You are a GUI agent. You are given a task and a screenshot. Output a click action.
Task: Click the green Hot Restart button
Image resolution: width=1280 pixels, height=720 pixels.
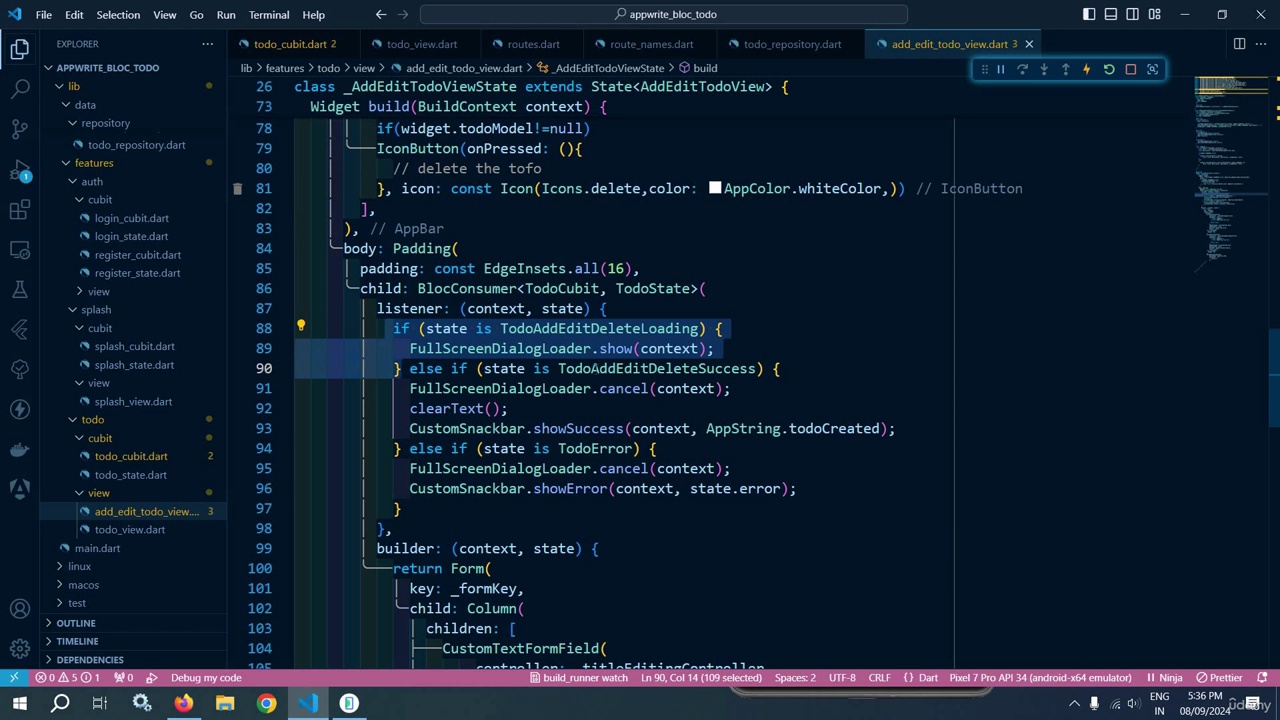tap(1109, 69)
